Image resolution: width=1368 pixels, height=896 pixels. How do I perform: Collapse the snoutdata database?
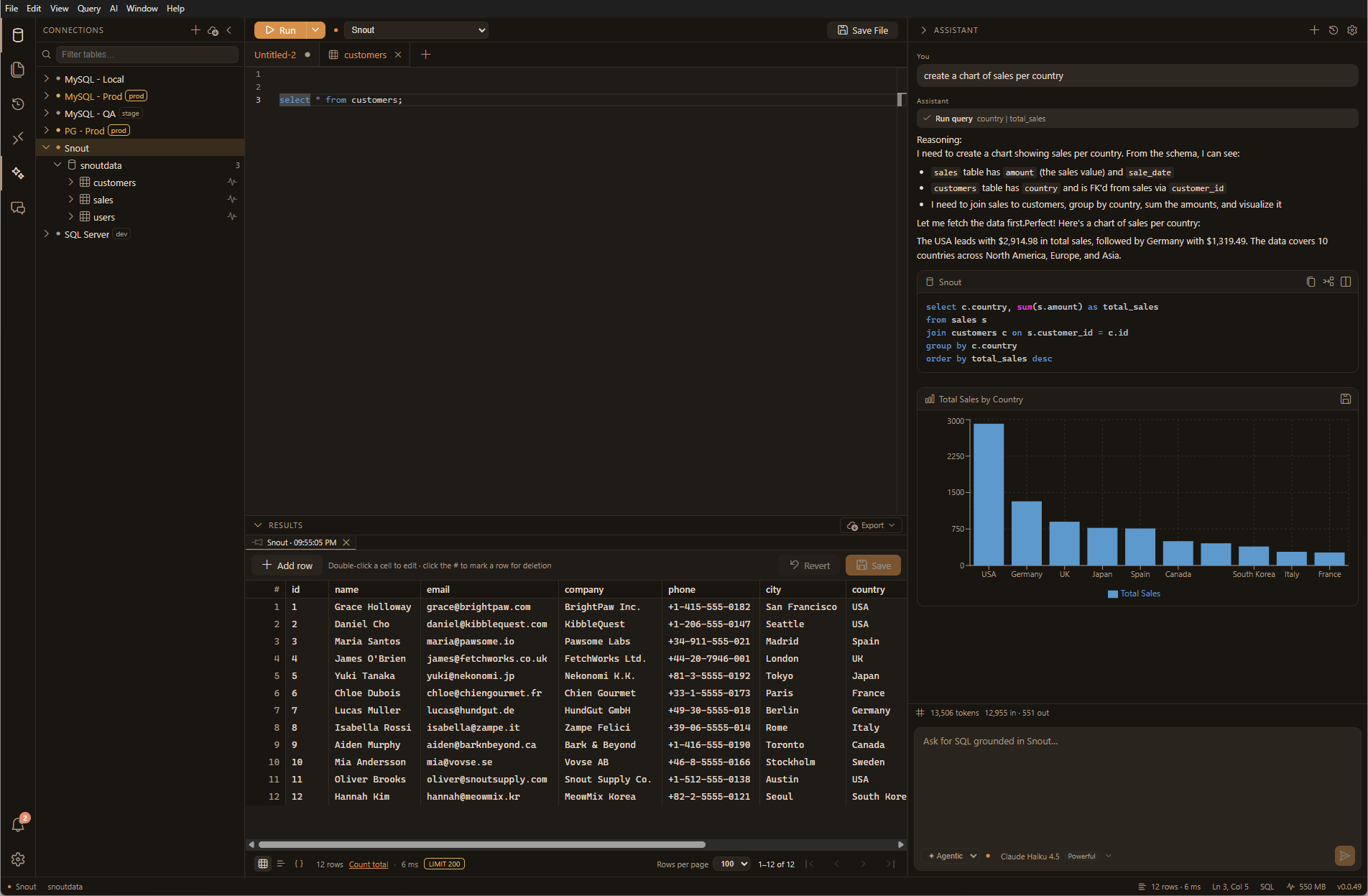pyautogui.click(x=58, y=165)
